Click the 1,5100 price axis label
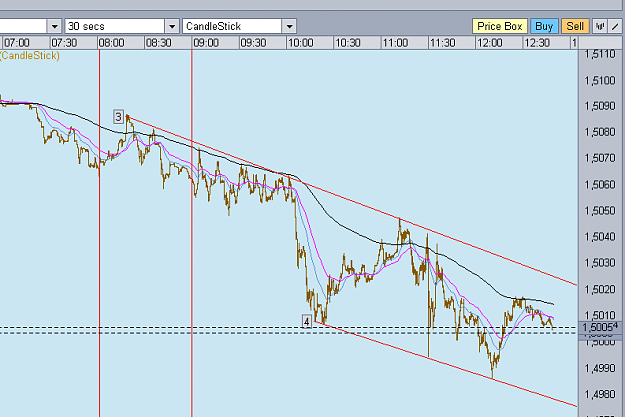The image size is (625, 417). tap(600, 81)
